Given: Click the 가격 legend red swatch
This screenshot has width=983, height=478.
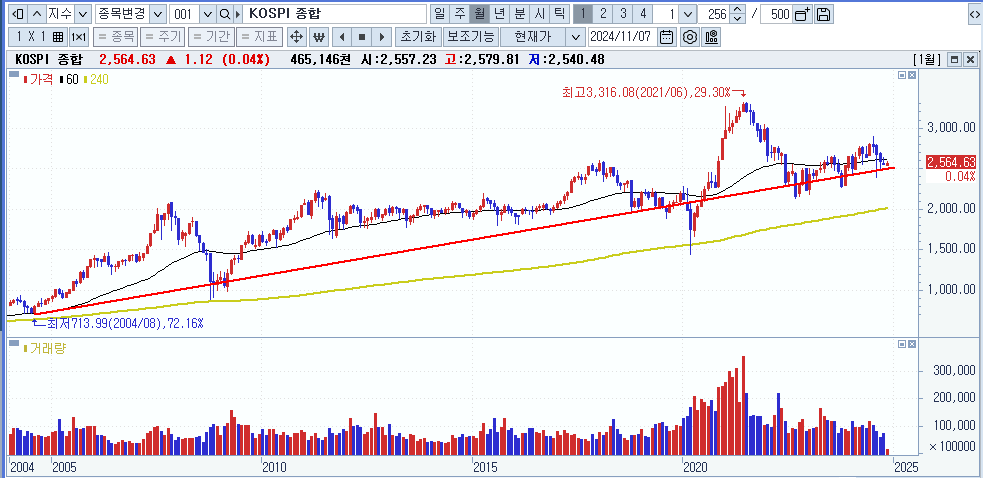Looking at the screenshot, I should [25, 80].
